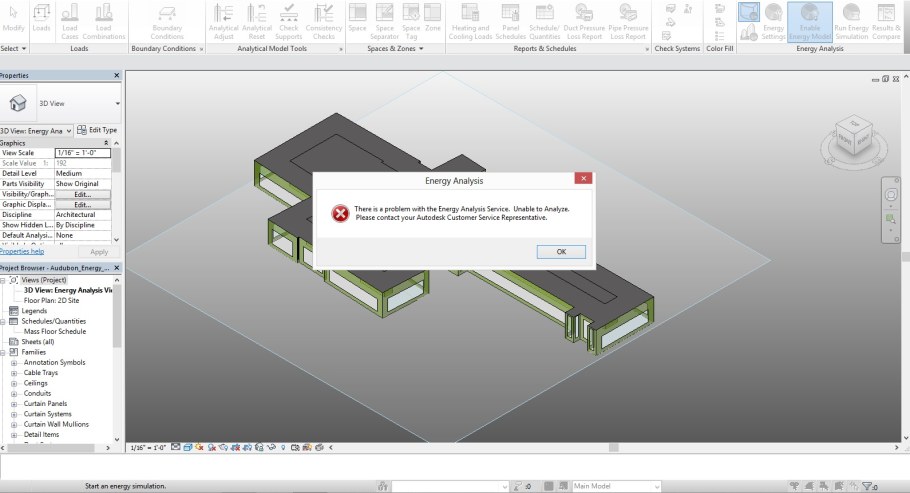This screenshot has width=910, height=493.
Task: Expand the Spaces & Zones panel dropdown
Action: tap(421, 49)
